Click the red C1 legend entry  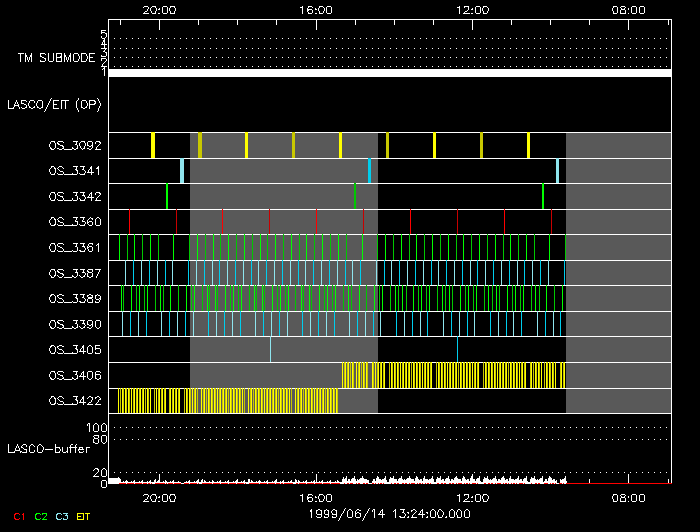coord(19,516)
